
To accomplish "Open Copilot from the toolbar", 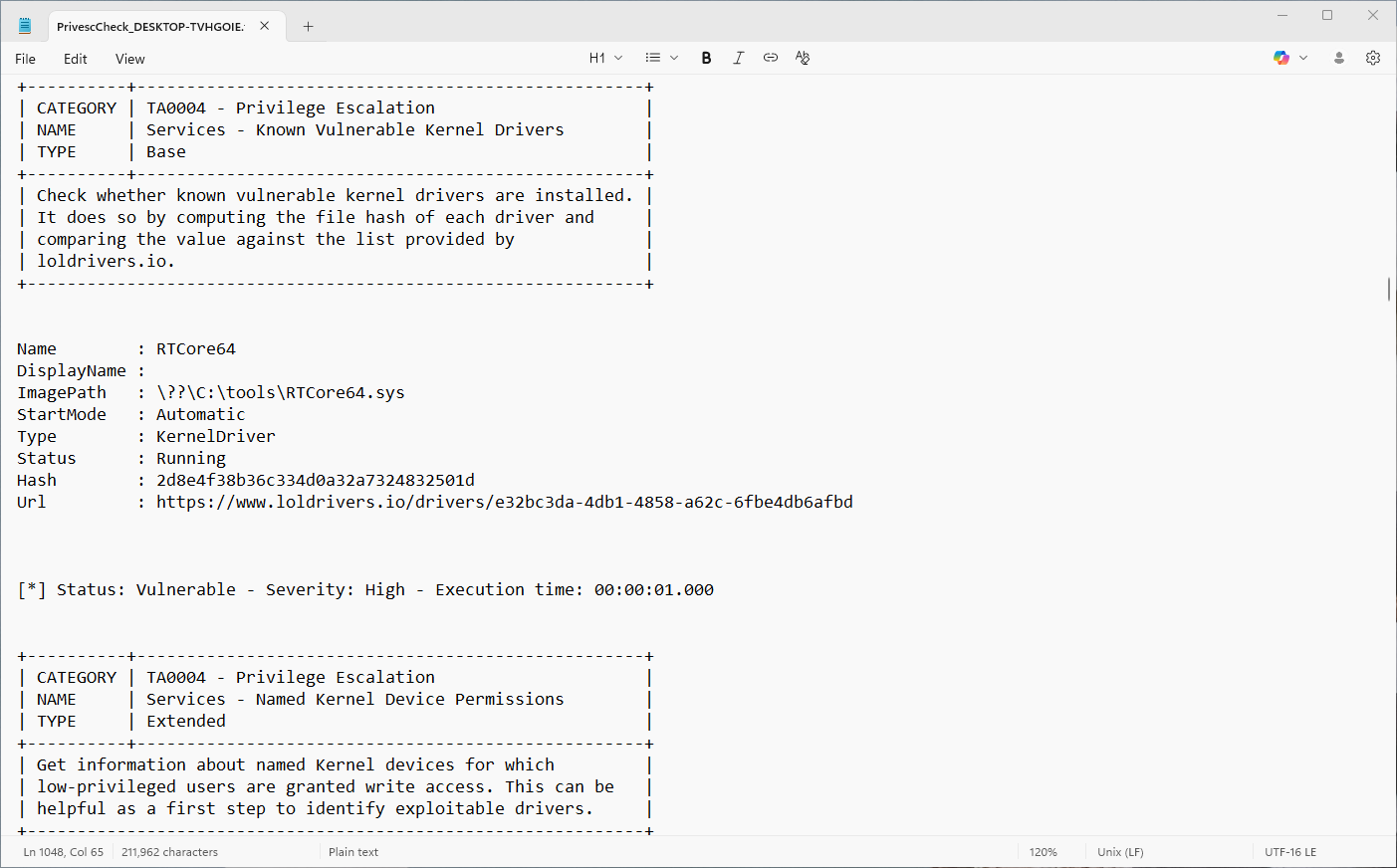I will pyautogui.click(x=1281, y=58).
